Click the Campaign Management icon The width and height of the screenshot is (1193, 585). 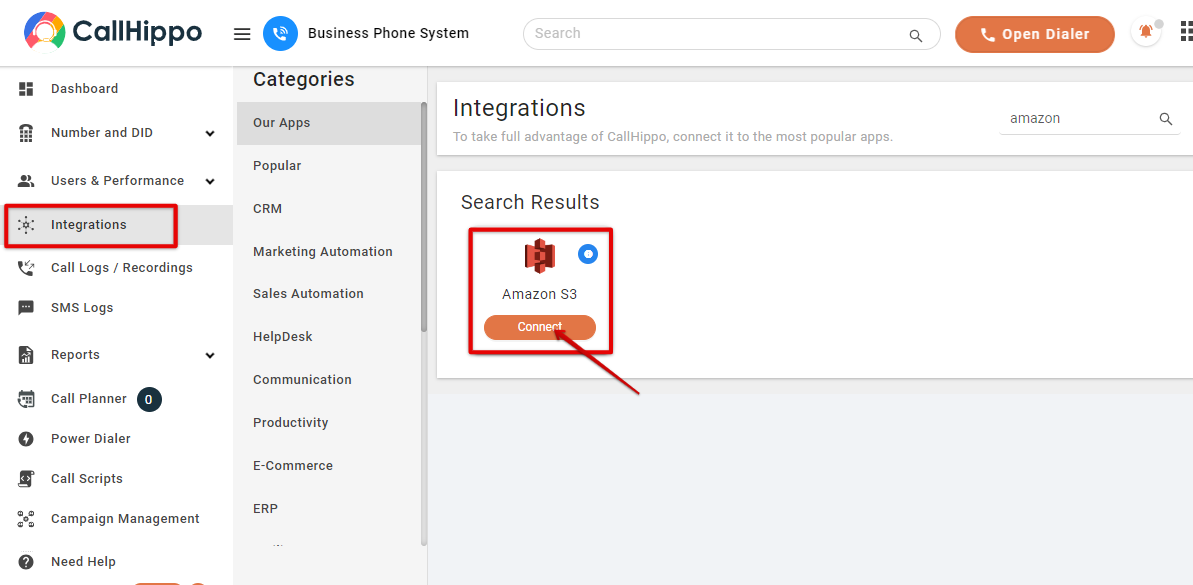[26, 519]
